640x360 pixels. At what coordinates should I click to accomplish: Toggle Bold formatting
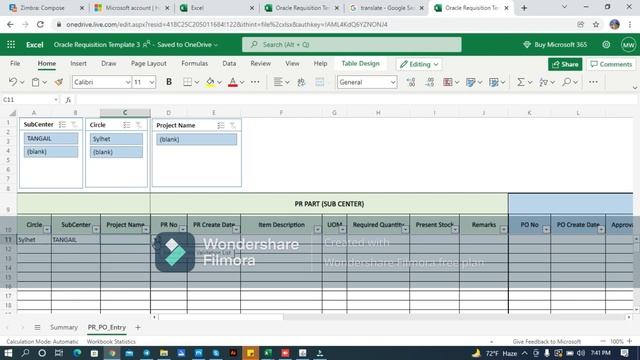pyautogui.click(x=169, y=82)
